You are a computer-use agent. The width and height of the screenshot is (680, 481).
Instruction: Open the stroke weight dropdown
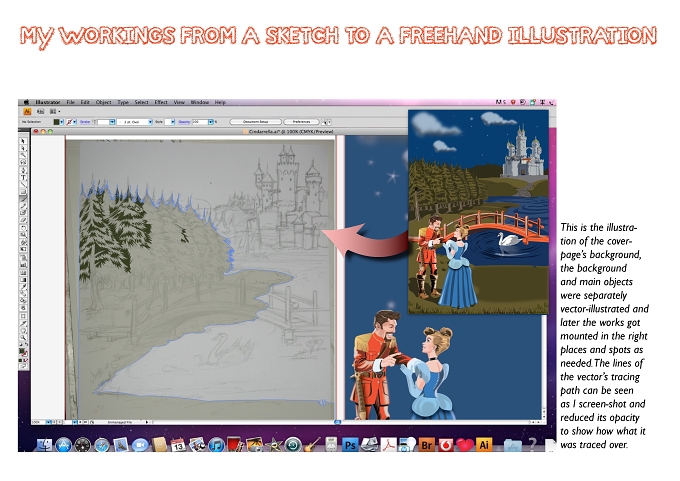[x=112, y=122]
